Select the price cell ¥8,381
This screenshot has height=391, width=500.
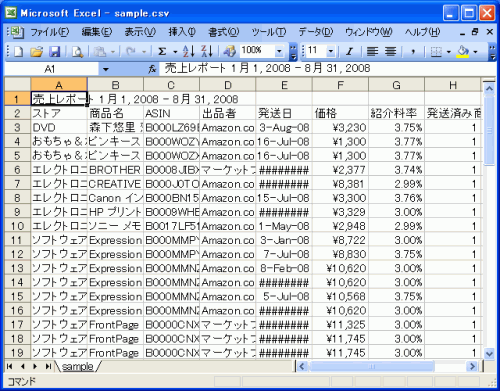click(x=340, y=184)
